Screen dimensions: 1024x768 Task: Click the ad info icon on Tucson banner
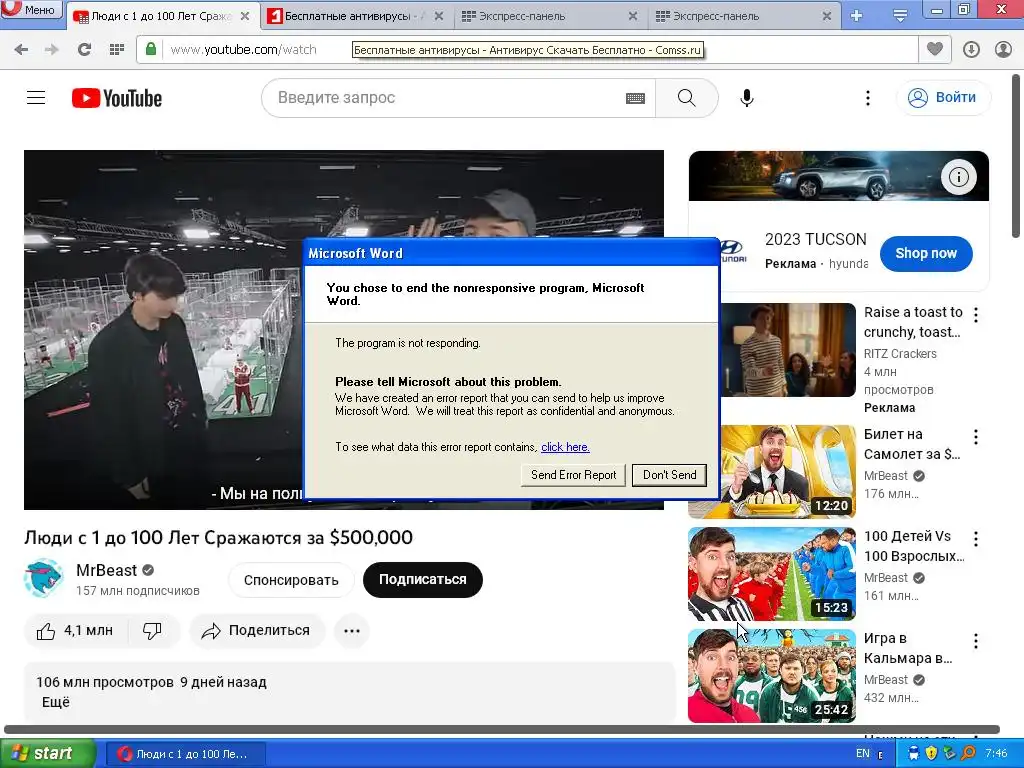pyautogui.click(x=958, y=177)
